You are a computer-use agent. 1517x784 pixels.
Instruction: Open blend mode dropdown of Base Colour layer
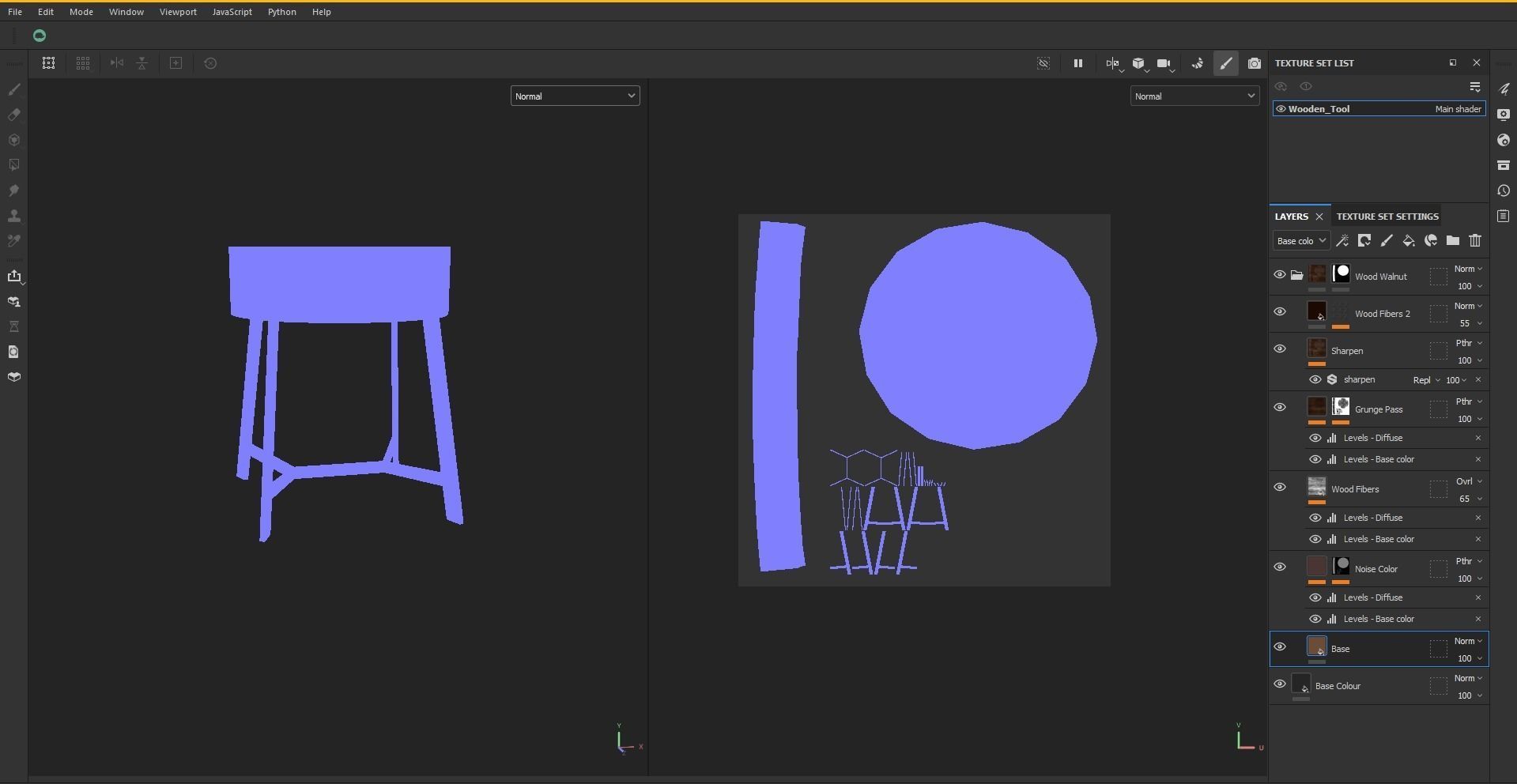tap(1468, 679)
